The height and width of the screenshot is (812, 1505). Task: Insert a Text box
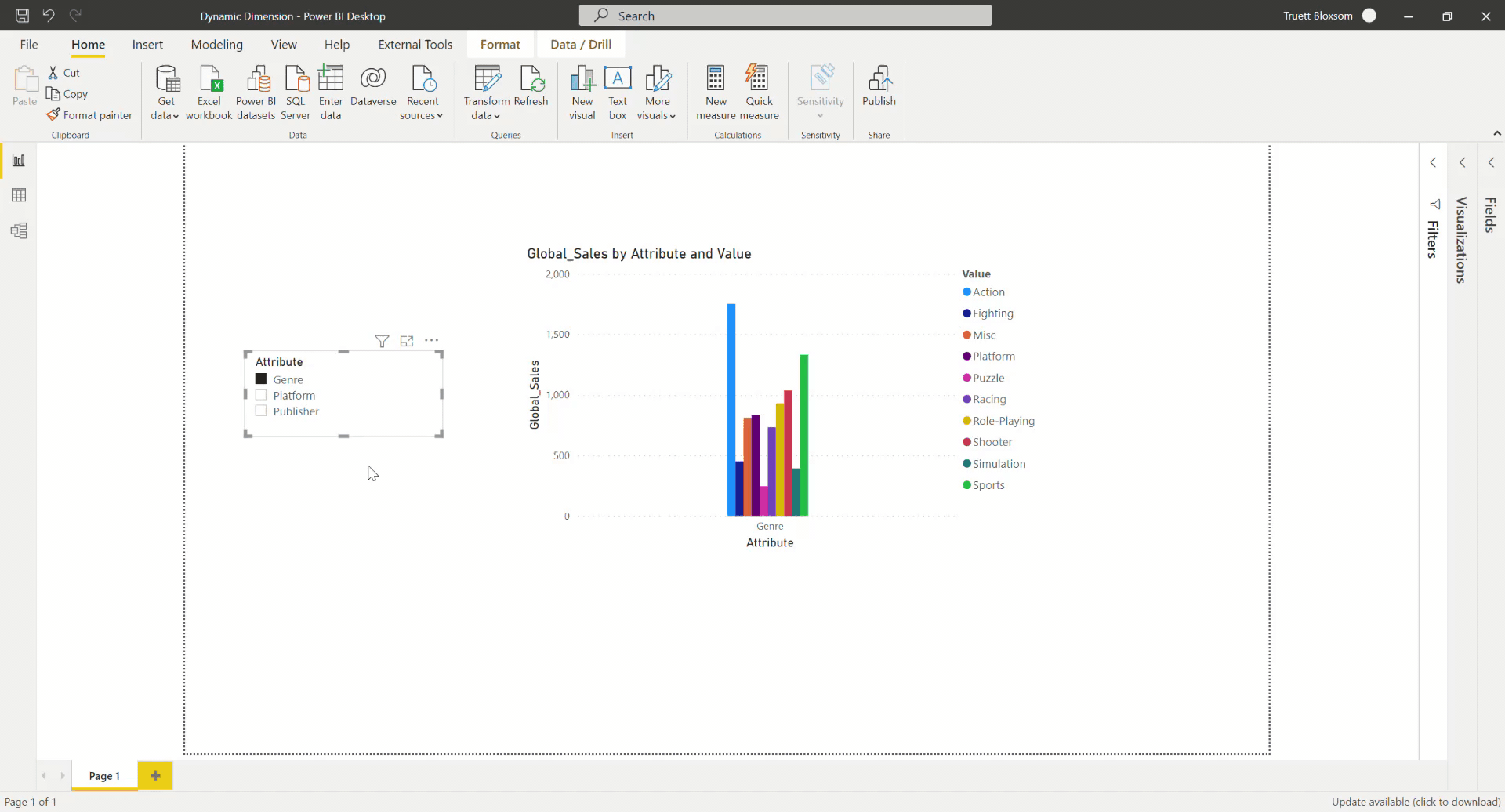(x=618, y=90)
